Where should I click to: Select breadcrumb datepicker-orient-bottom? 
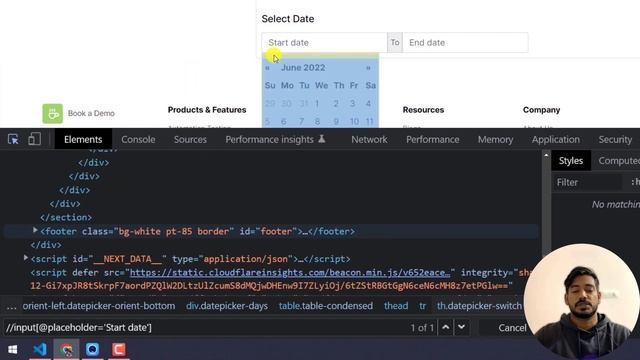click(99, 306)
